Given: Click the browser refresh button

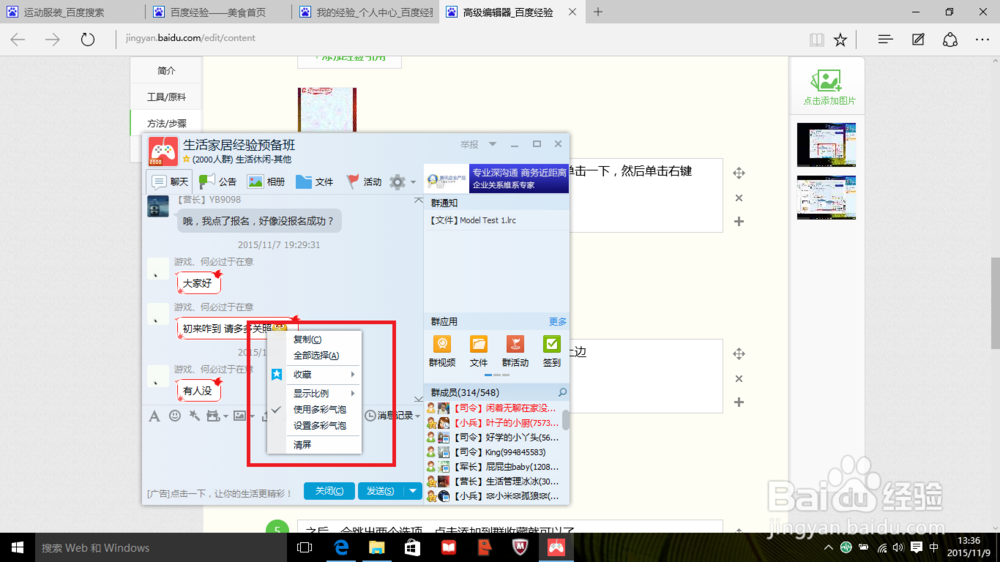Looking at the screenshot, I should [87, 39].
